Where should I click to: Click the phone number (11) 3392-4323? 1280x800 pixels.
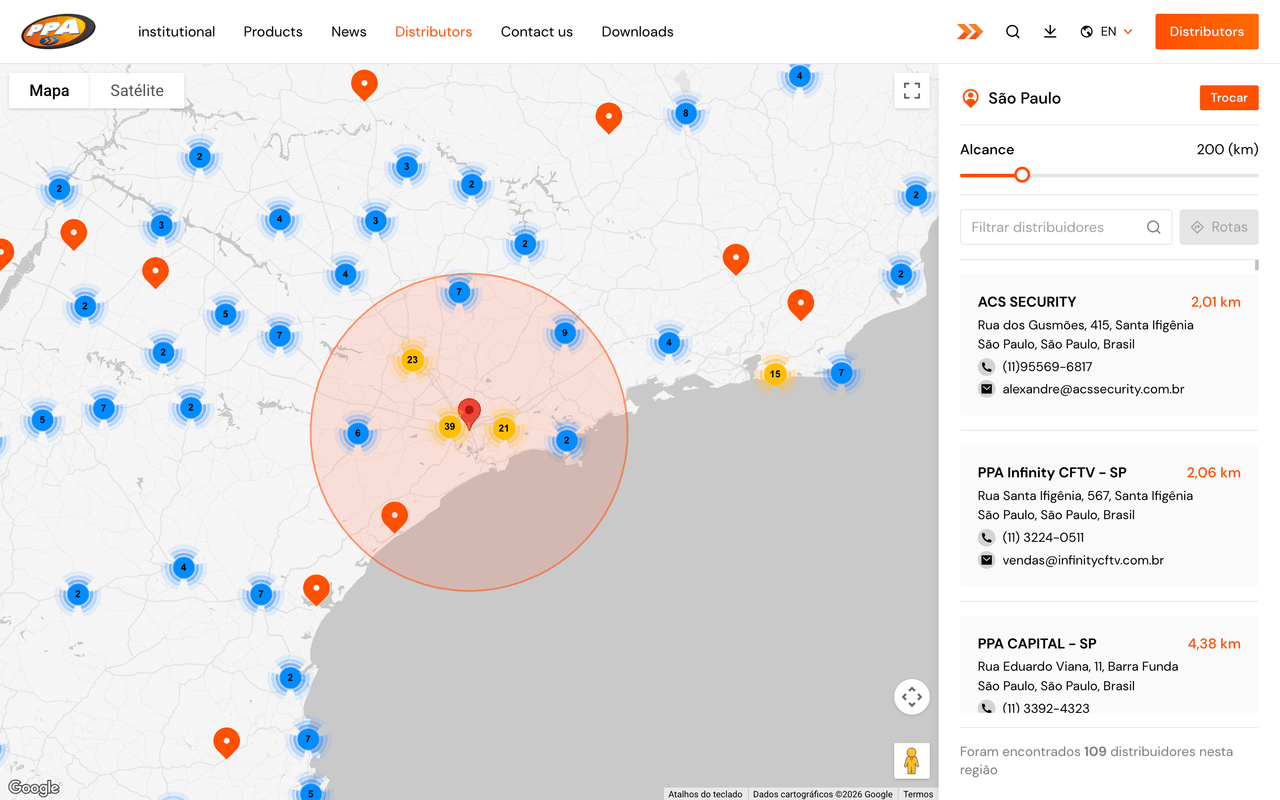[1046, 708]
